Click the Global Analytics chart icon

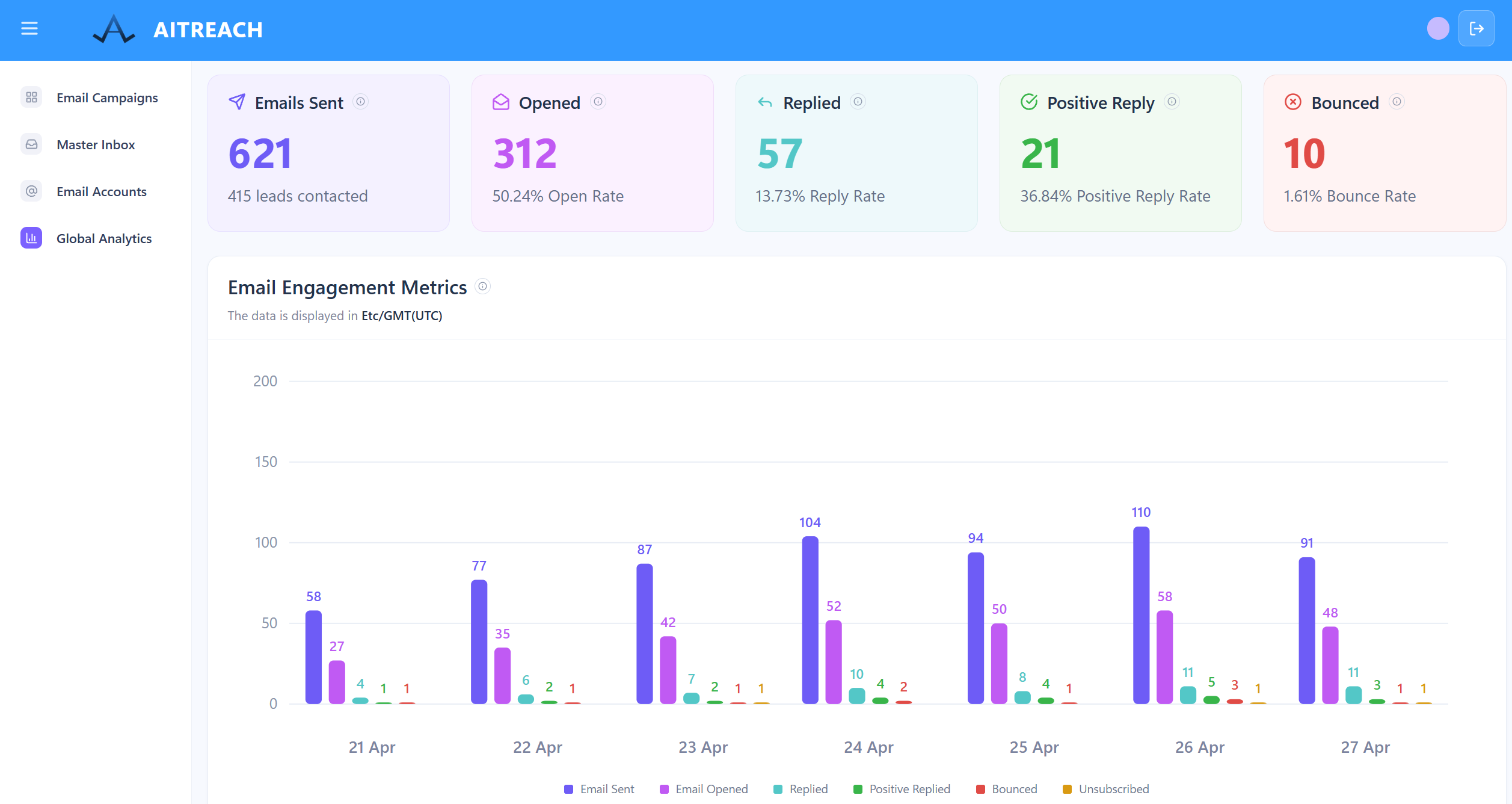coord(31,238)
